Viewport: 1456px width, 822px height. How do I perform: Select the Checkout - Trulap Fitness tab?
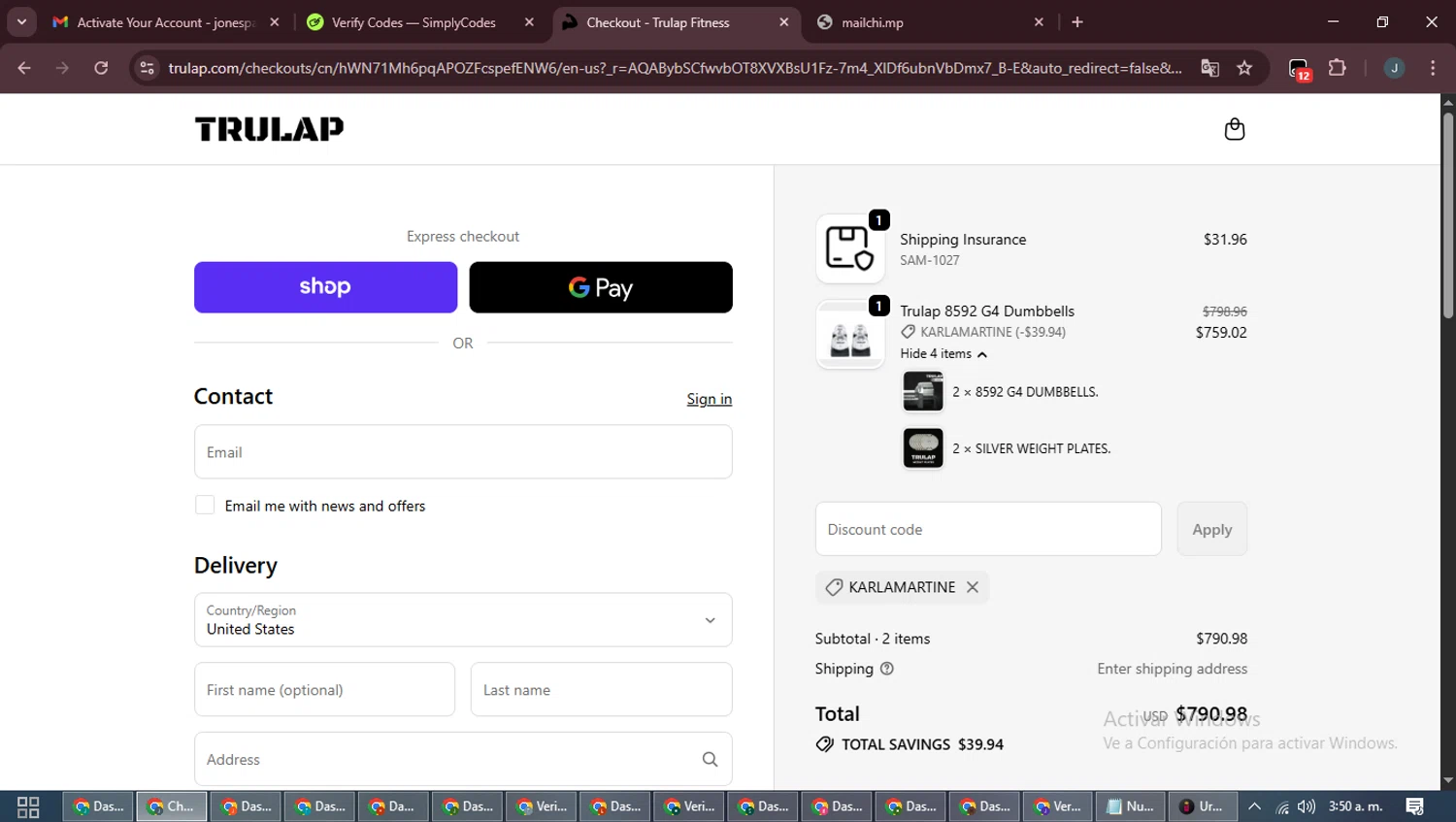(676, 22)
